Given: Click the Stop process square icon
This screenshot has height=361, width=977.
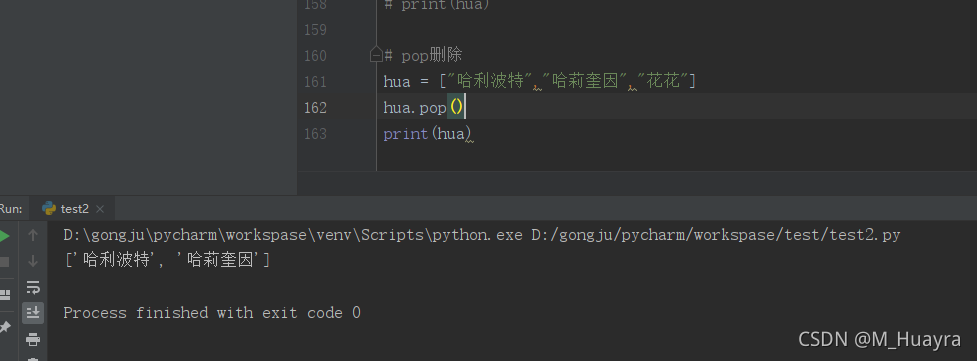Looking at the screenshot, I should (x=4, y=262).
